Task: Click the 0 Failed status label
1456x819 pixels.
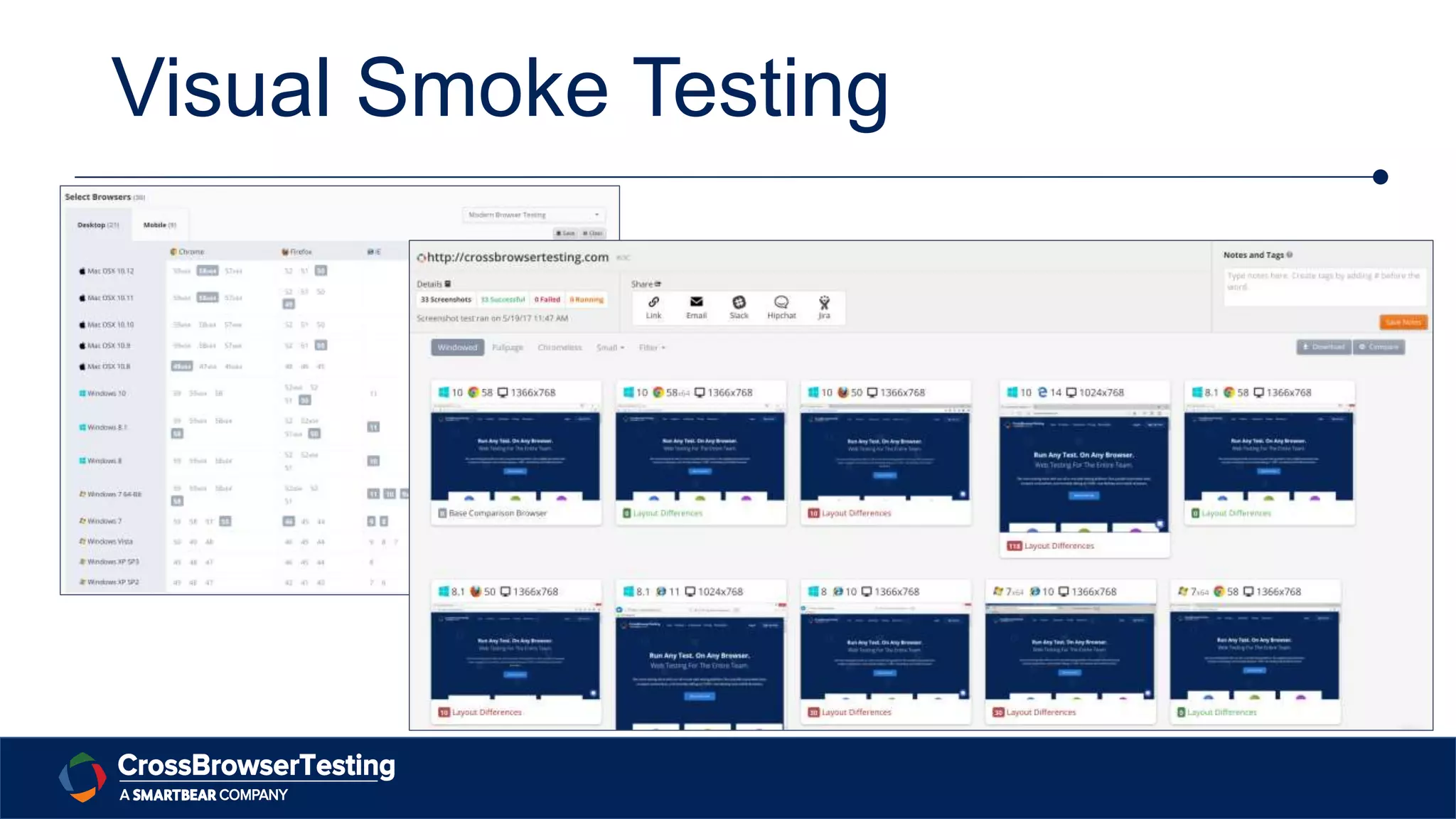Action: tap(547, 299)
